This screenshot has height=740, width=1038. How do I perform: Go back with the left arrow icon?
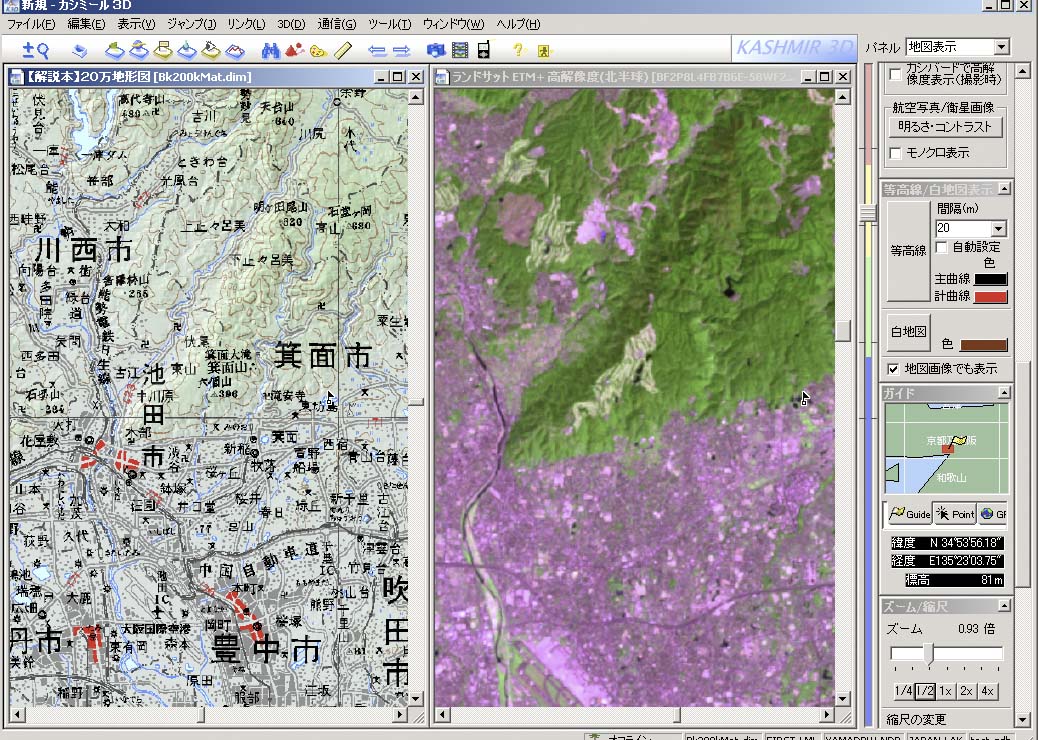(377, 50)
